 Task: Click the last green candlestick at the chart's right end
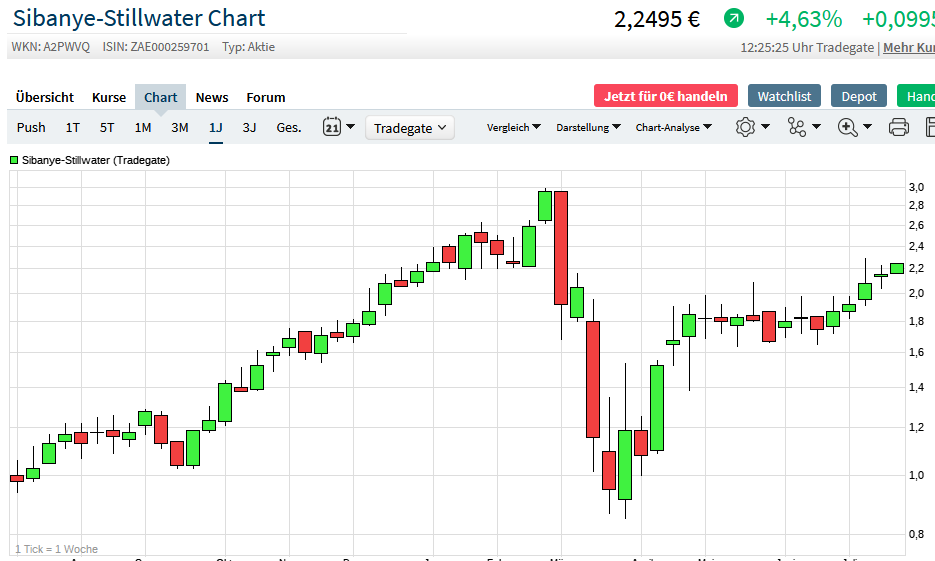pos(896,268)
